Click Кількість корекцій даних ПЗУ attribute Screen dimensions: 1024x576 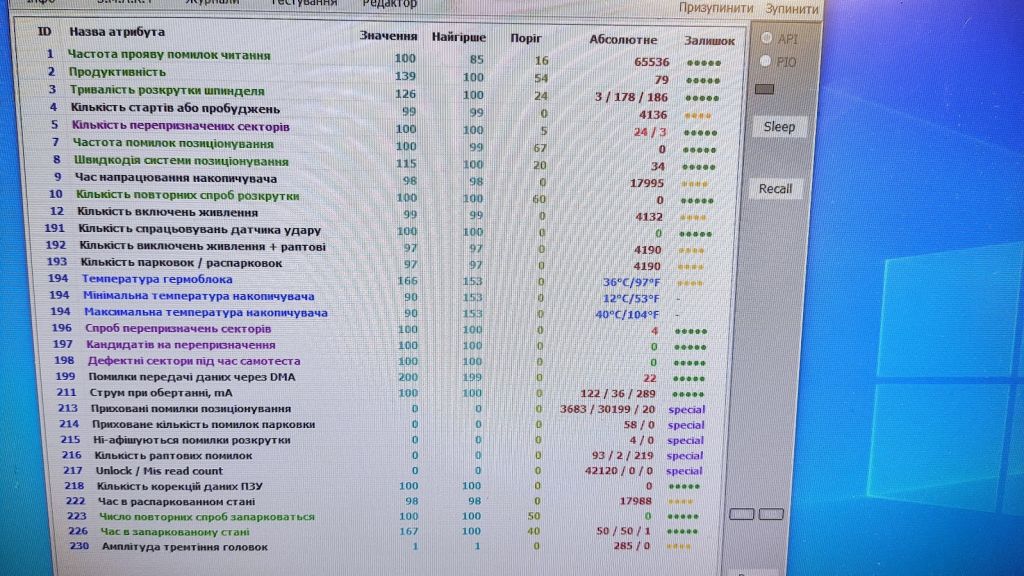pyautogui.click(x=180, y=487)
